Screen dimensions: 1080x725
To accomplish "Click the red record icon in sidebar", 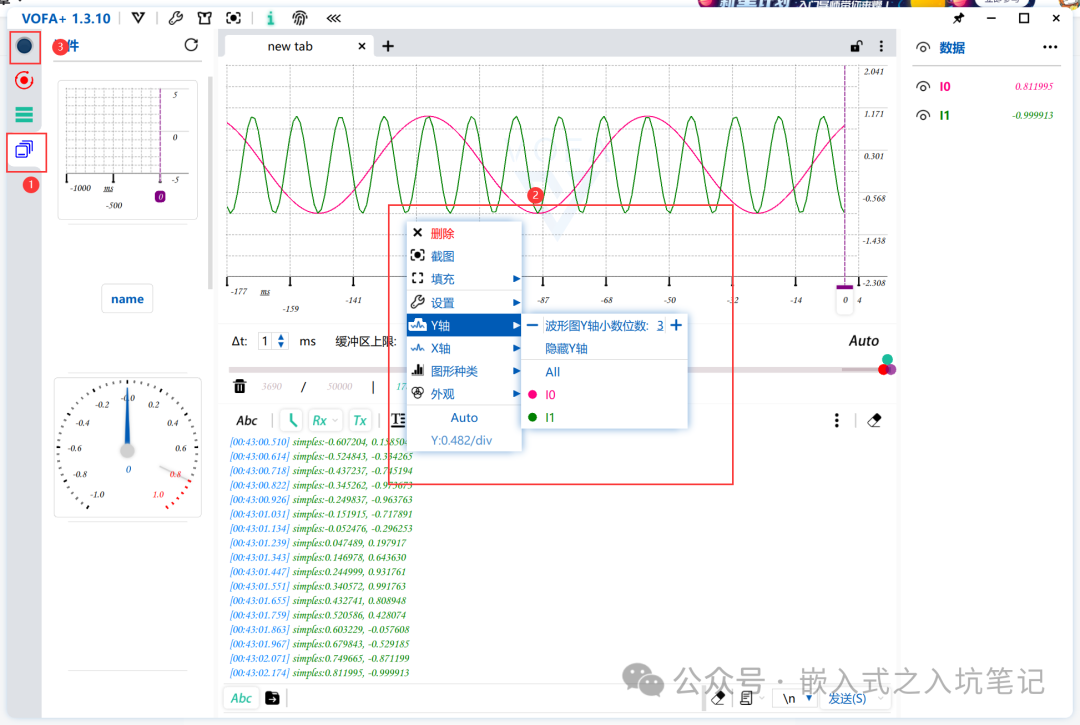I will click(x=24, y=81).
